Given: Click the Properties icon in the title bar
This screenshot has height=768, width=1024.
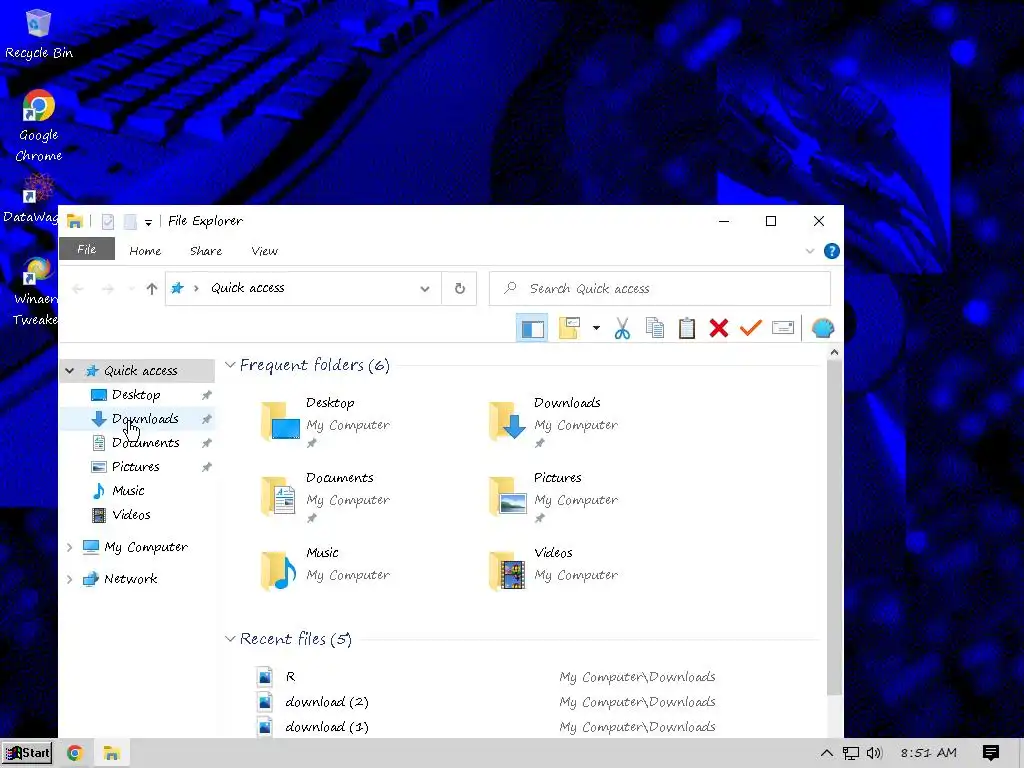Looking at the screenshot, I should (108, 221).
